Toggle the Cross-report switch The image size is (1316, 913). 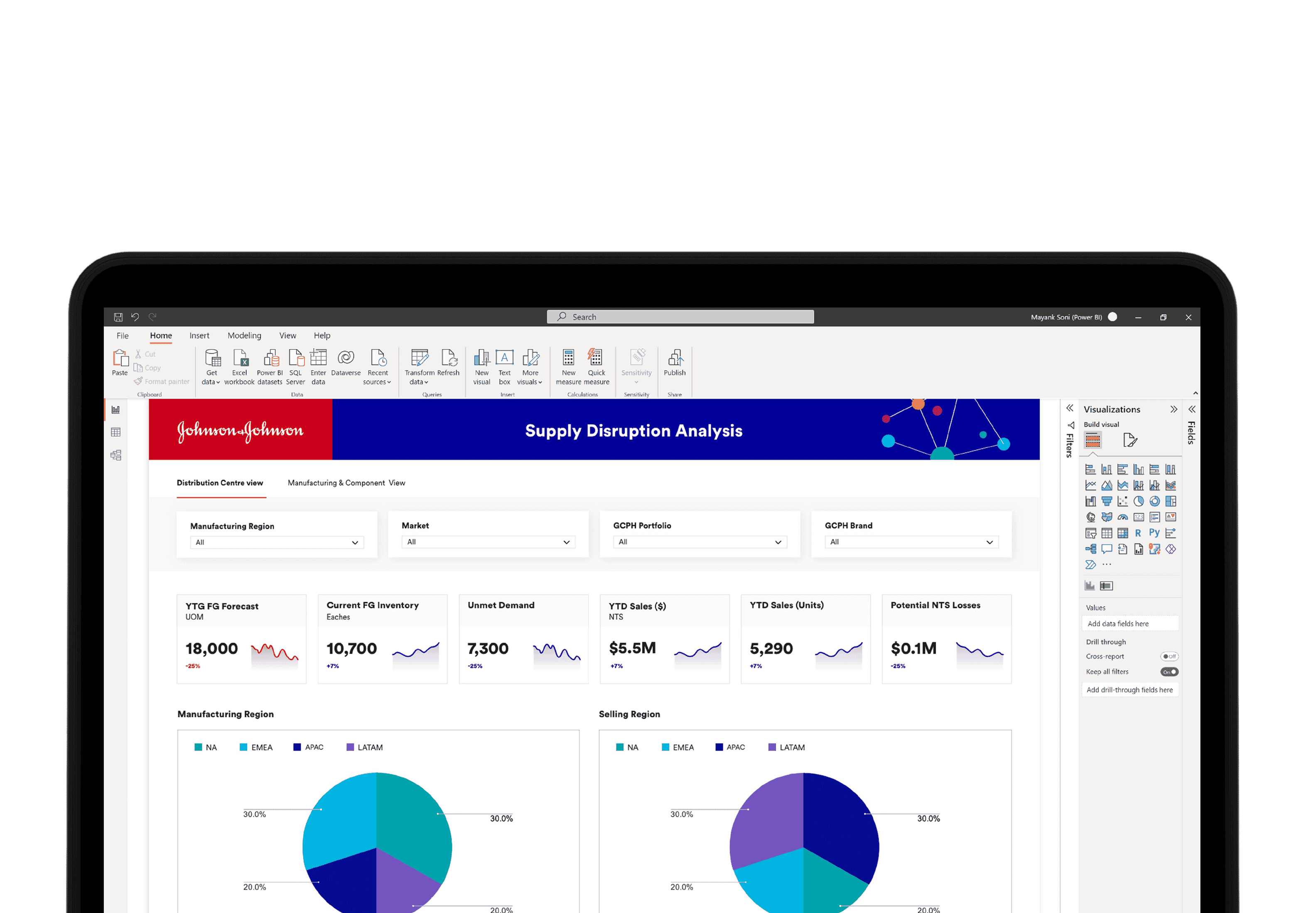click(1169, 657)
